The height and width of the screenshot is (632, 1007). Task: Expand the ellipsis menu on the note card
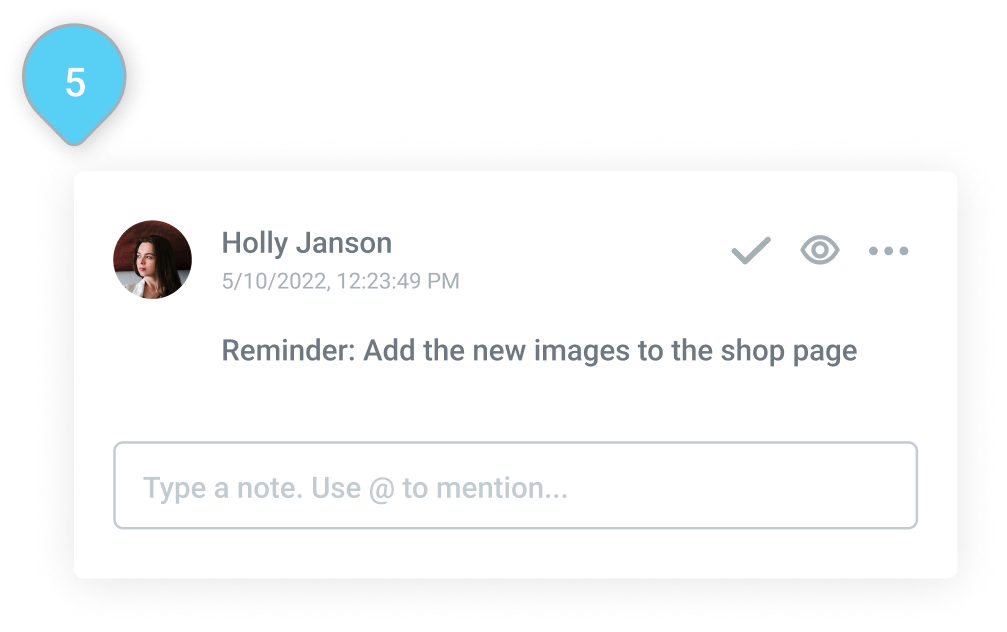888,251
